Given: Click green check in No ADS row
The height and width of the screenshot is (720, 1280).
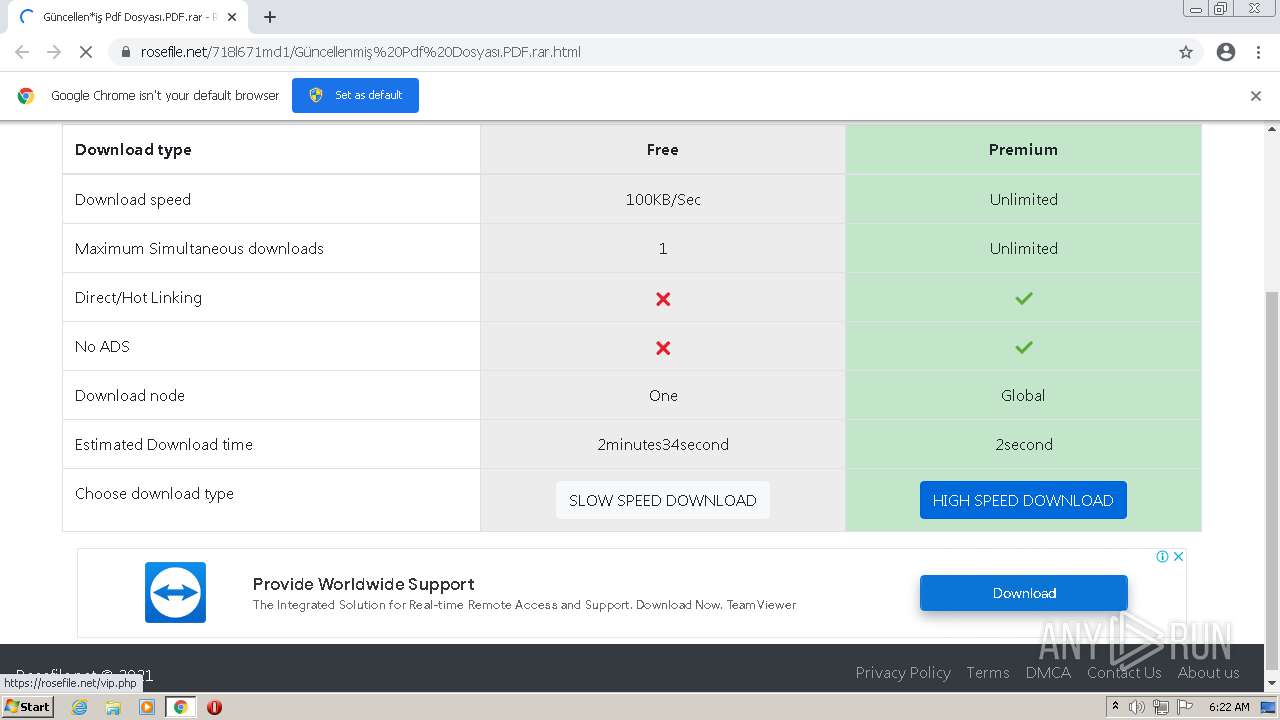Looking at the screenshot, I should (x=1023, y=347).
